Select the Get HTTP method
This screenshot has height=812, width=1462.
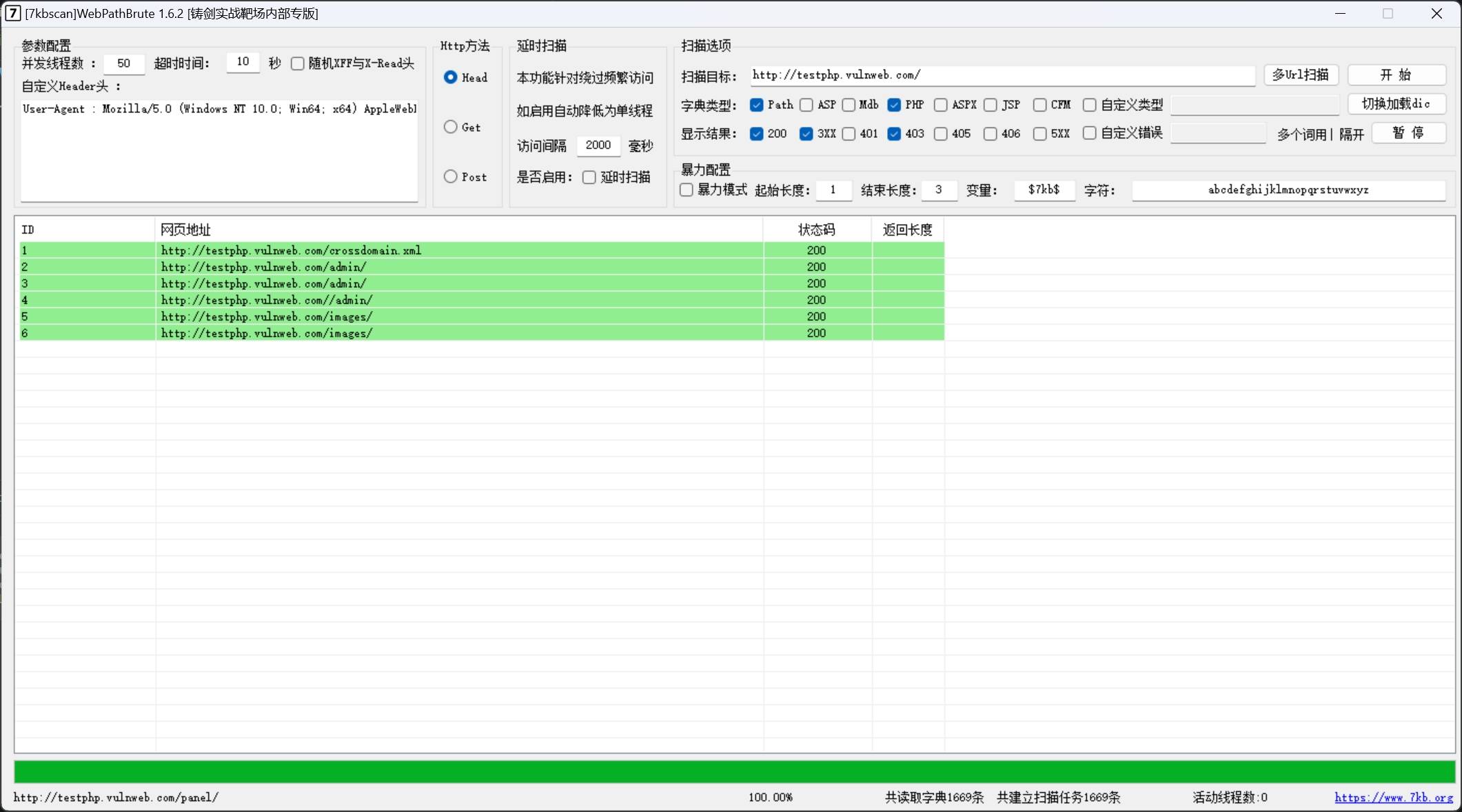451,127
